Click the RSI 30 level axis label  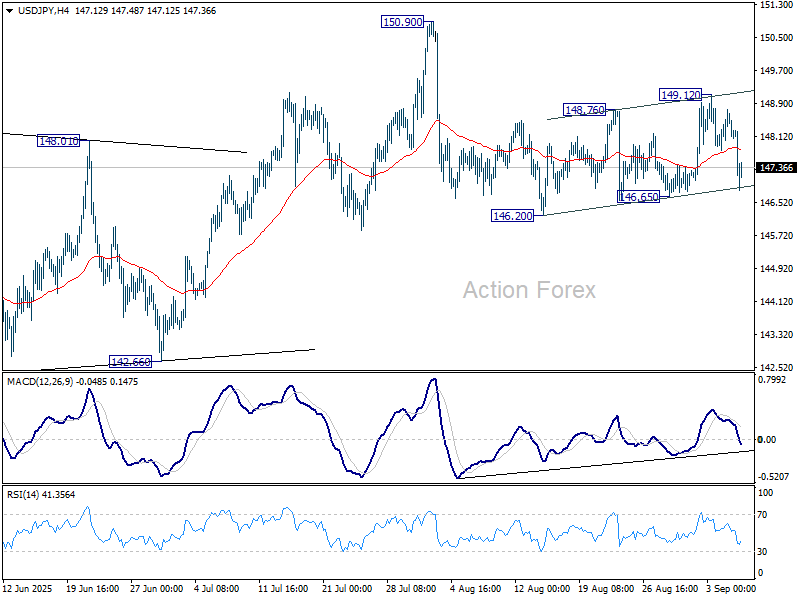click(x=762, y=552)
